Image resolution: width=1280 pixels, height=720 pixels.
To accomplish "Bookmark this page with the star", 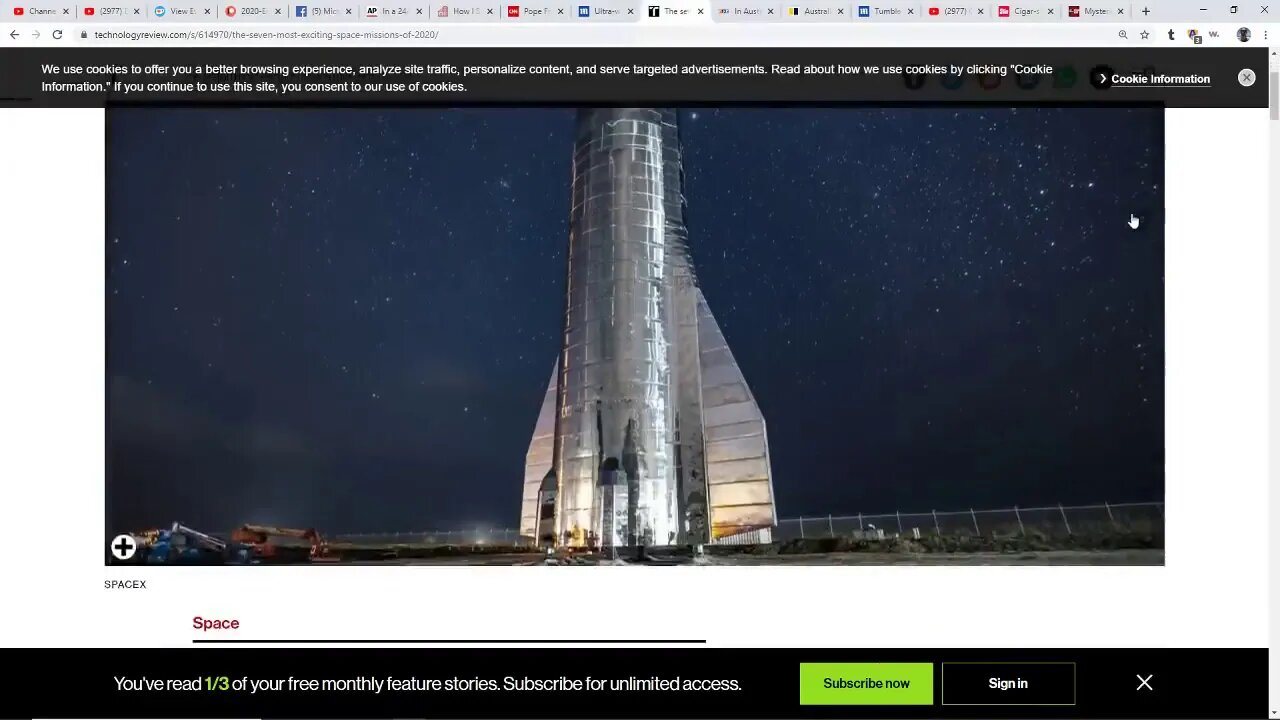I will point(1145,34).
